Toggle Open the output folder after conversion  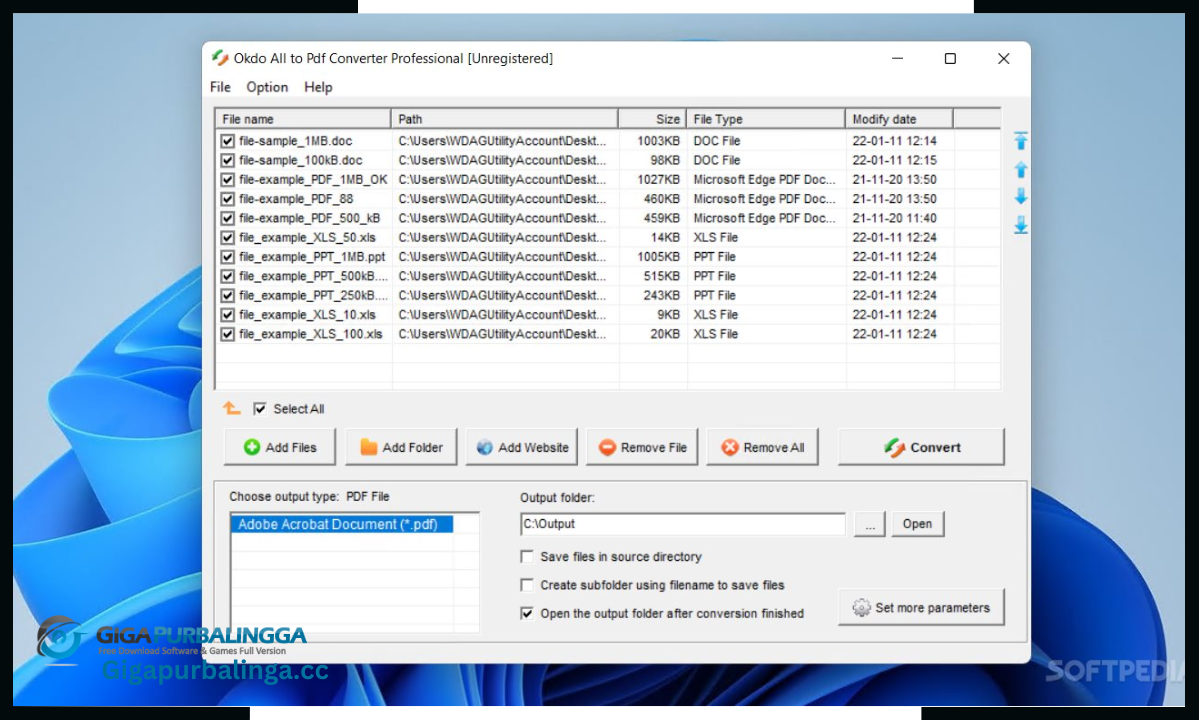click(x=527, y=614)
